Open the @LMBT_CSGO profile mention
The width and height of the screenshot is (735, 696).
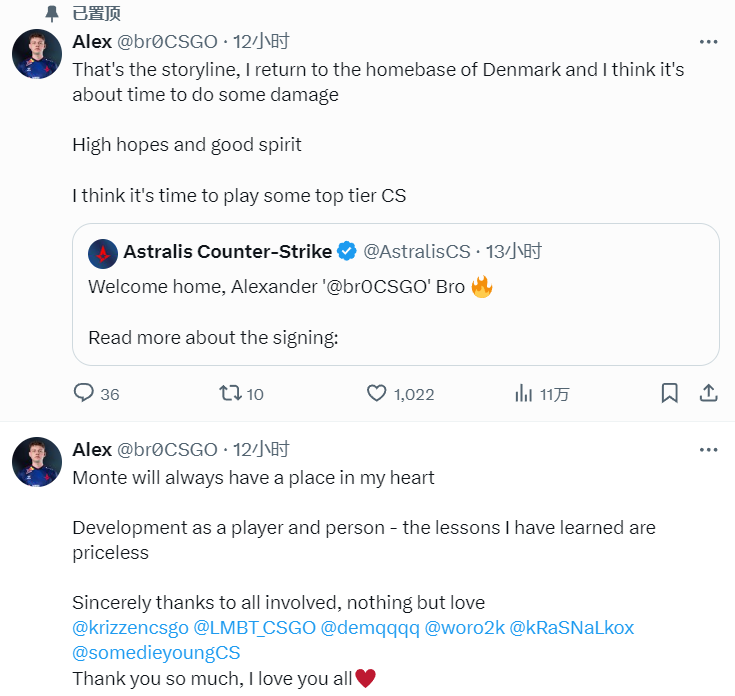coord(253,628)
